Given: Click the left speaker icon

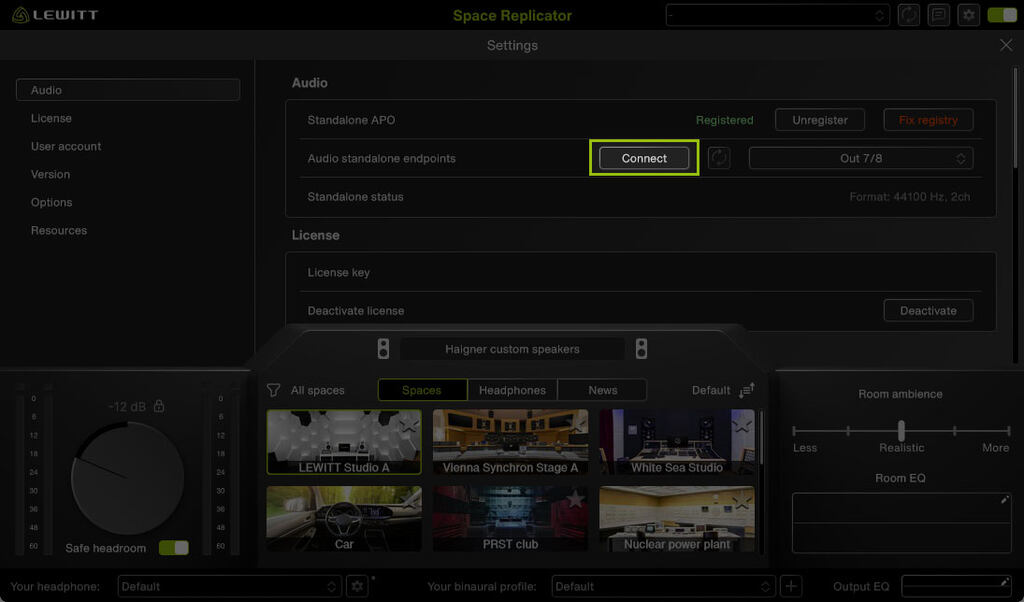Looking at the screenshot, I should [383, 349].
